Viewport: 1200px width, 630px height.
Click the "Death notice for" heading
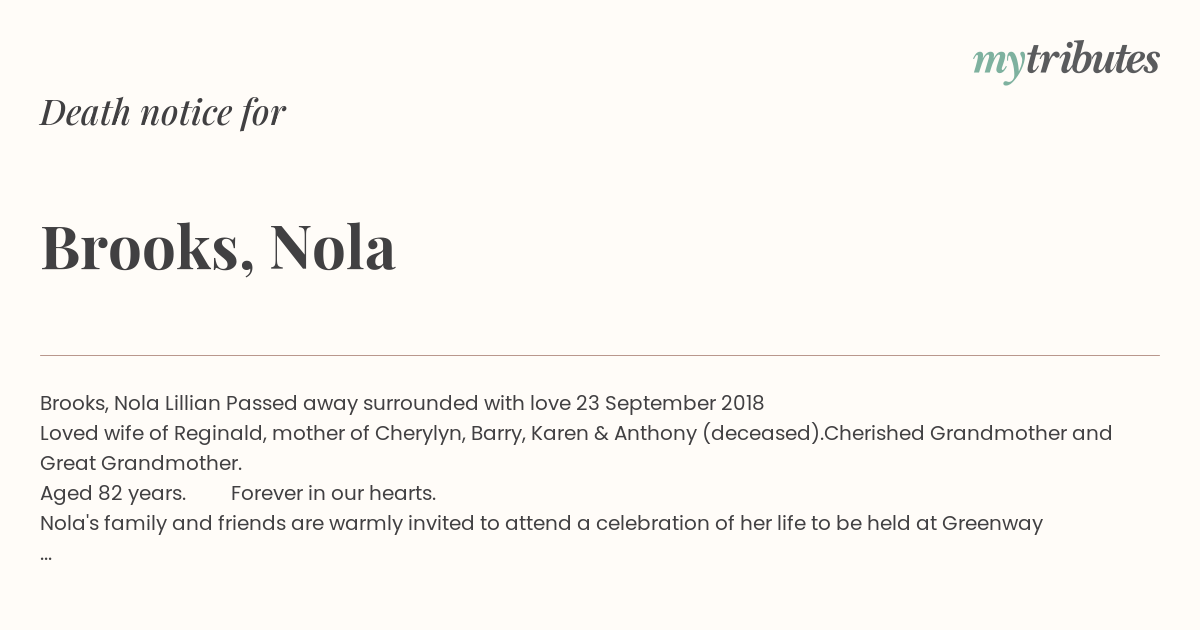pos(163,112)
